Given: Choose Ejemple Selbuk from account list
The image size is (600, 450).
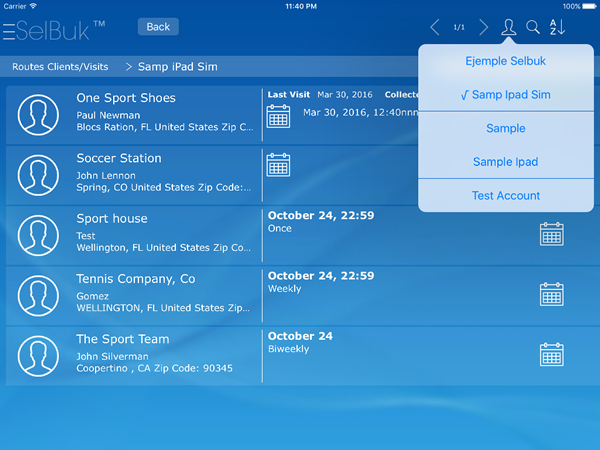Looking at the screenshot, I should [x=505, y=61].
